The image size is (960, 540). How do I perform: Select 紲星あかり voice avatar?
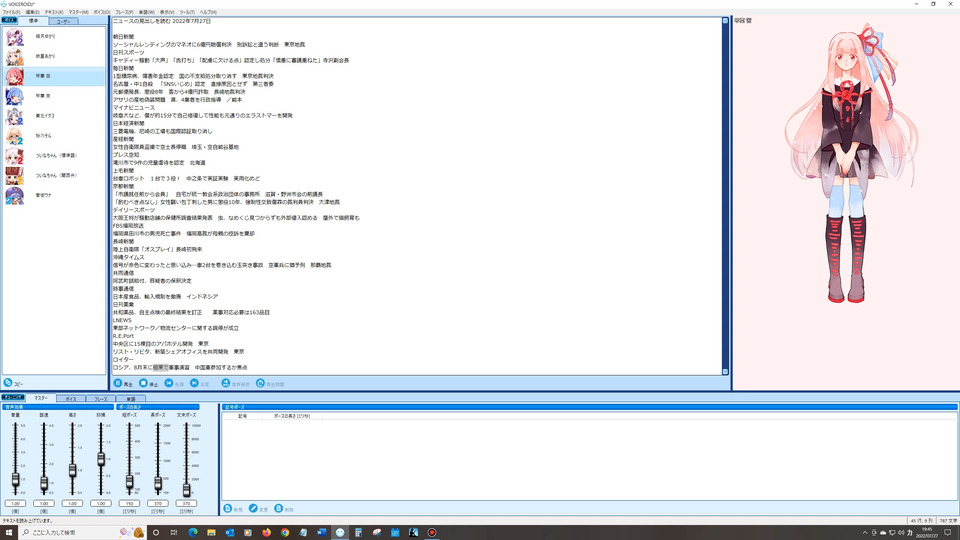tap(15, 56)
